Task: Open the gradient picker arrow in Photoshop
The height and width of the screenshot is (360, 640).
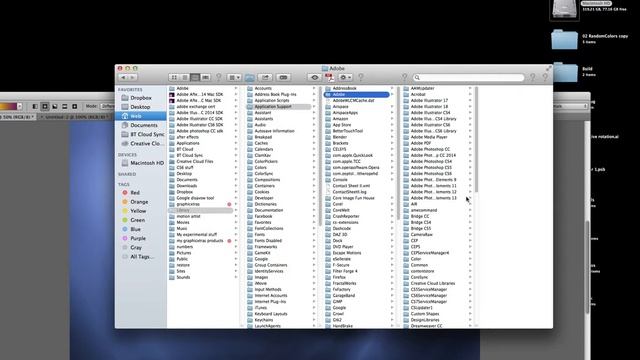Action: [19, 107]
